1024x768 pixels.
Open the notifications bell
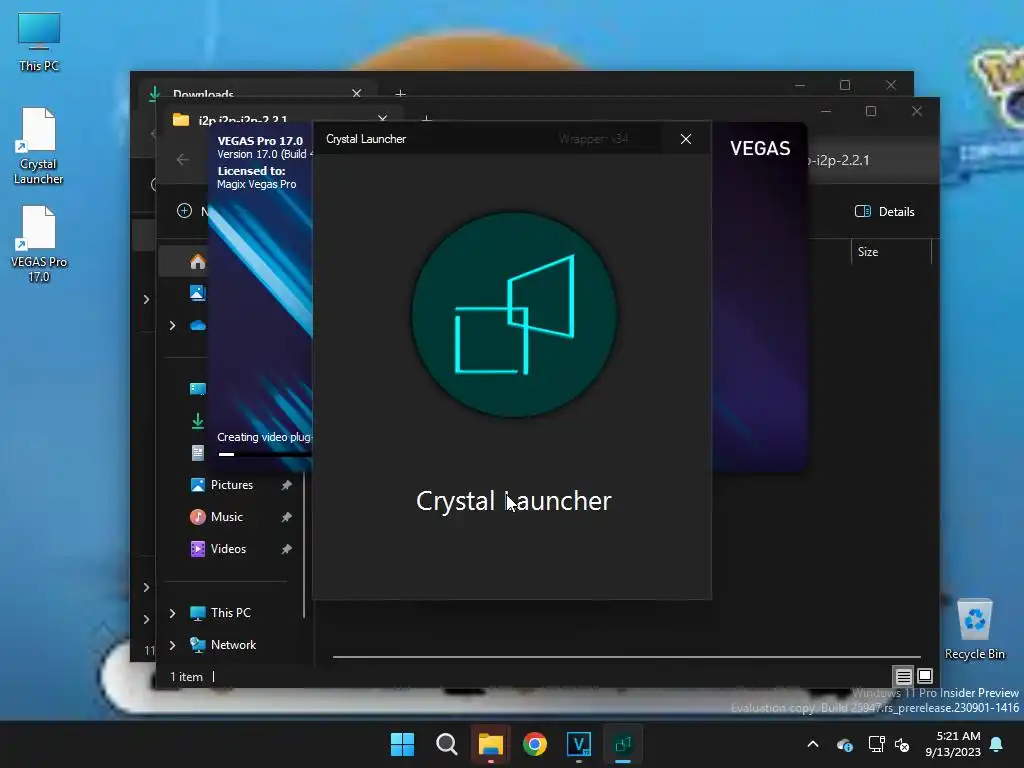[x=997, y=744]
